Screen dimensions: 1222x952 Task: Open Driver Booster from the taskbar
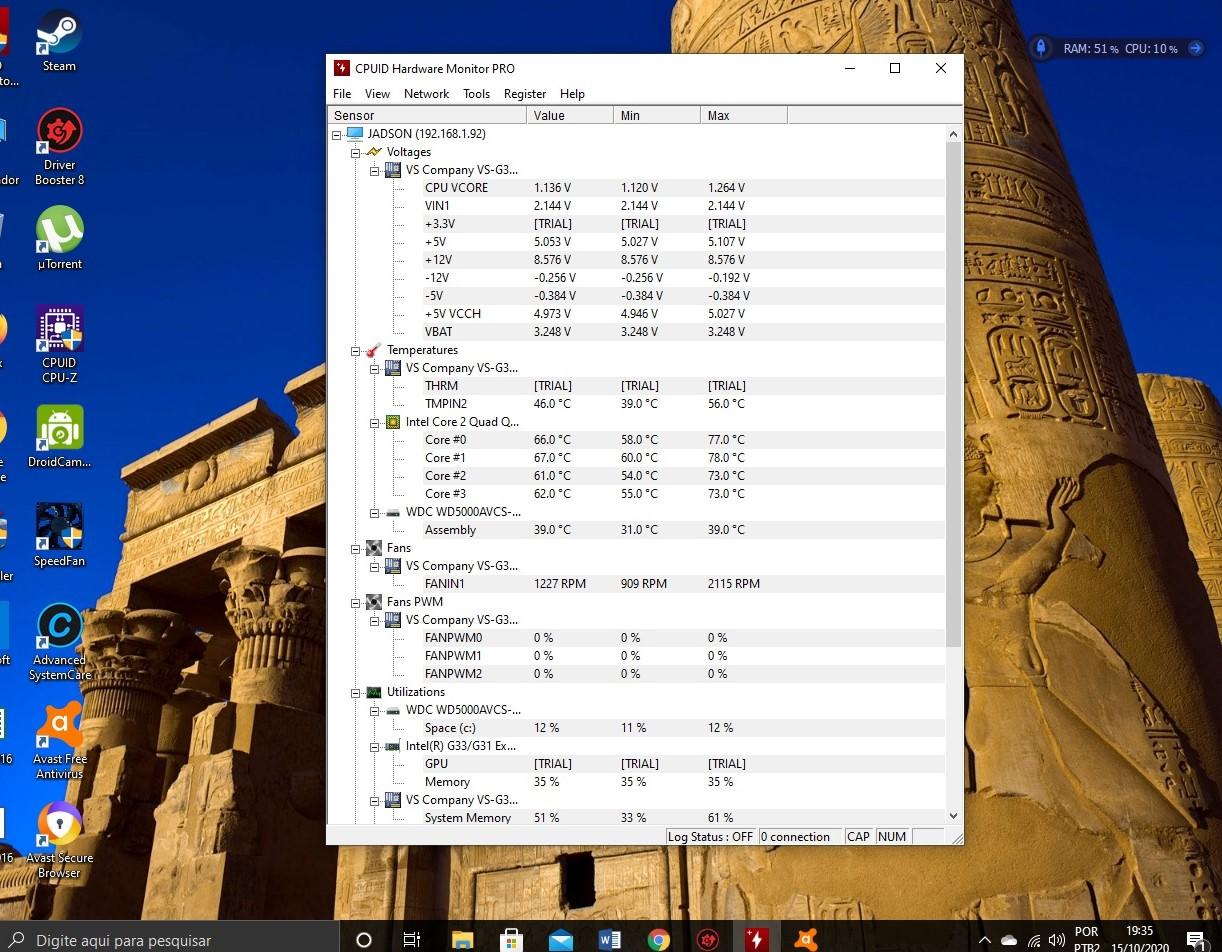coord(707,939)
